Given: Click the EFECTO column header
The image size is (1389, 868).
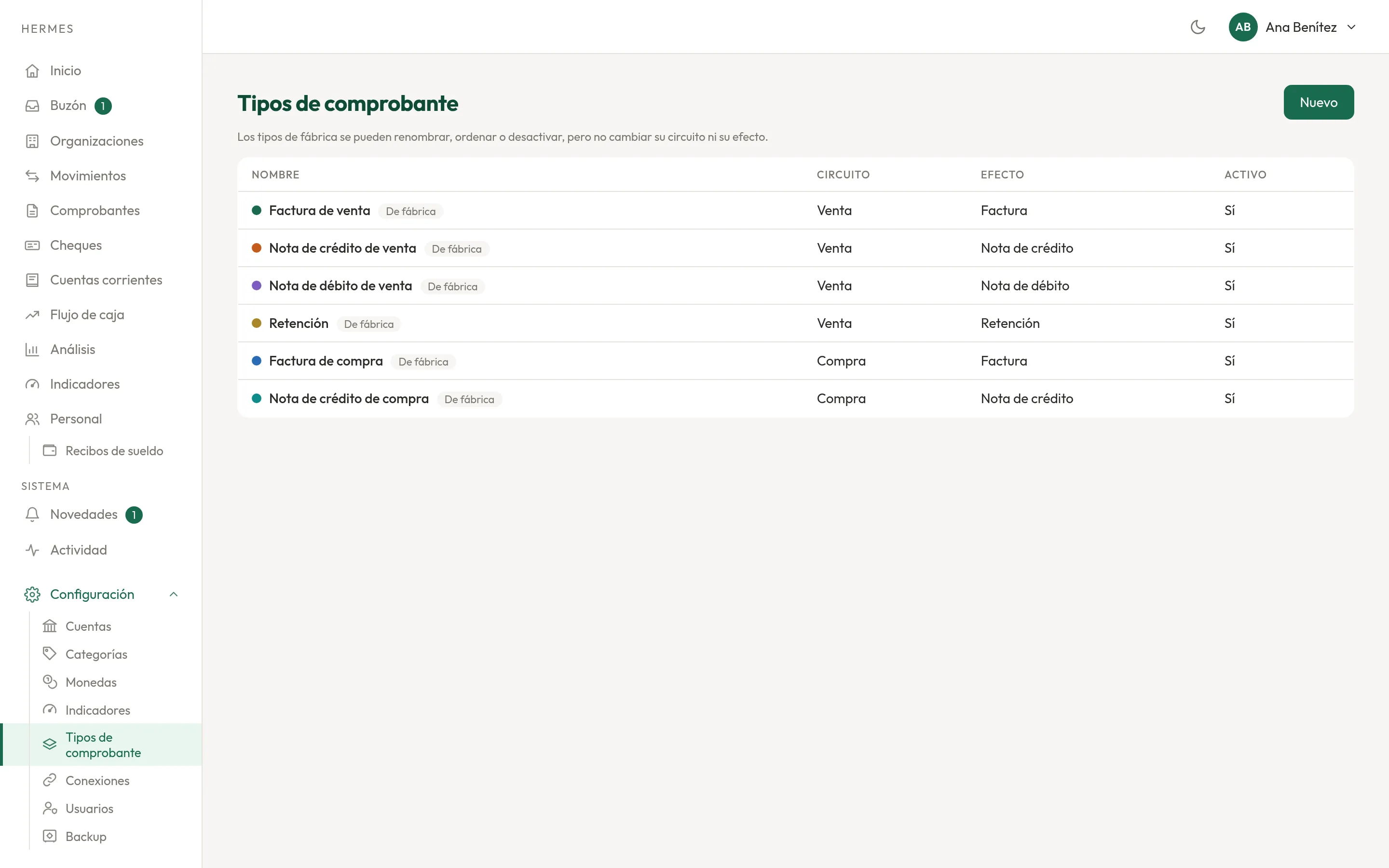Looking at the screenshot, I should click(1002, 175).
